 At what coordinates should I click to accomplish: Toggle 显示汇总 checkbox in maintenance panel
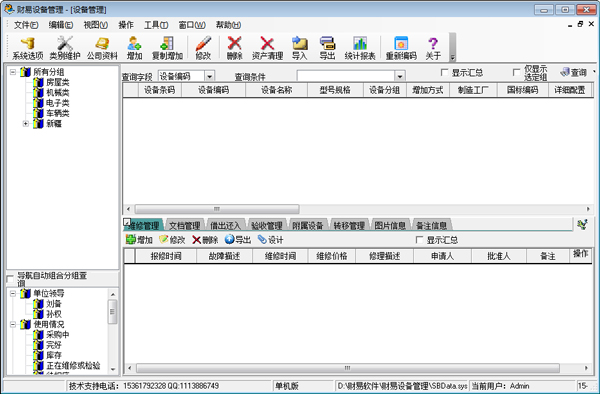click(419, 240)
